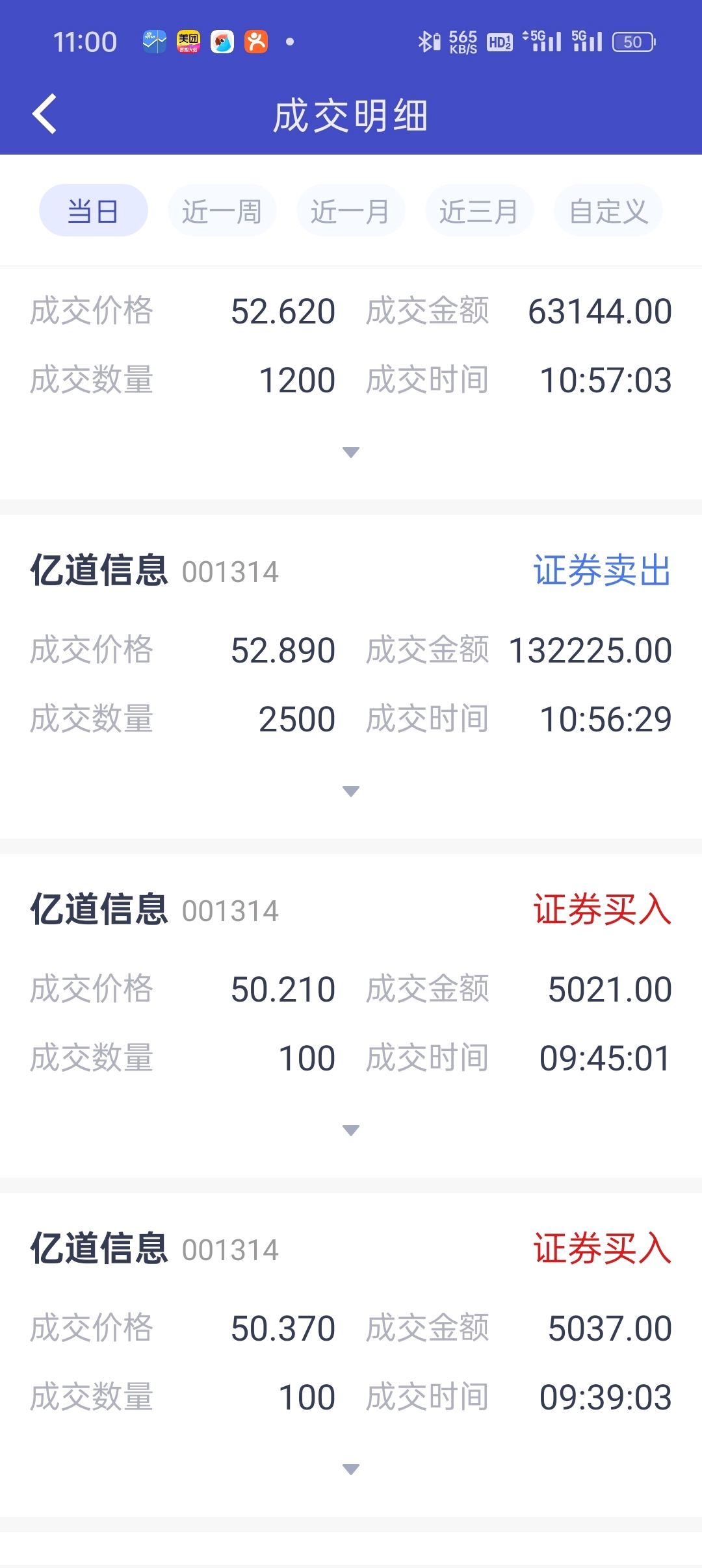Tap 证券买入 label of 50.210 trade
702x1568 pixels.
(x=602, y=910)
